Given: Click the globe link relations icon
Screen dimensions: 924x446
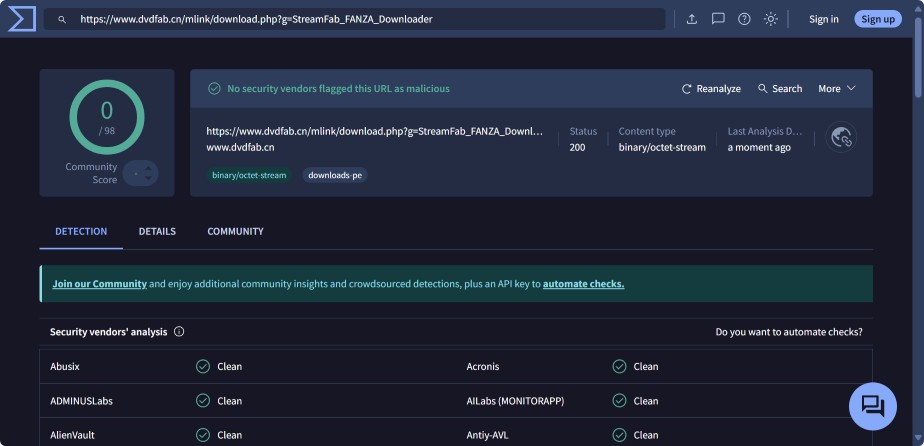Looking at the screenshot, I should click(841, 138).
